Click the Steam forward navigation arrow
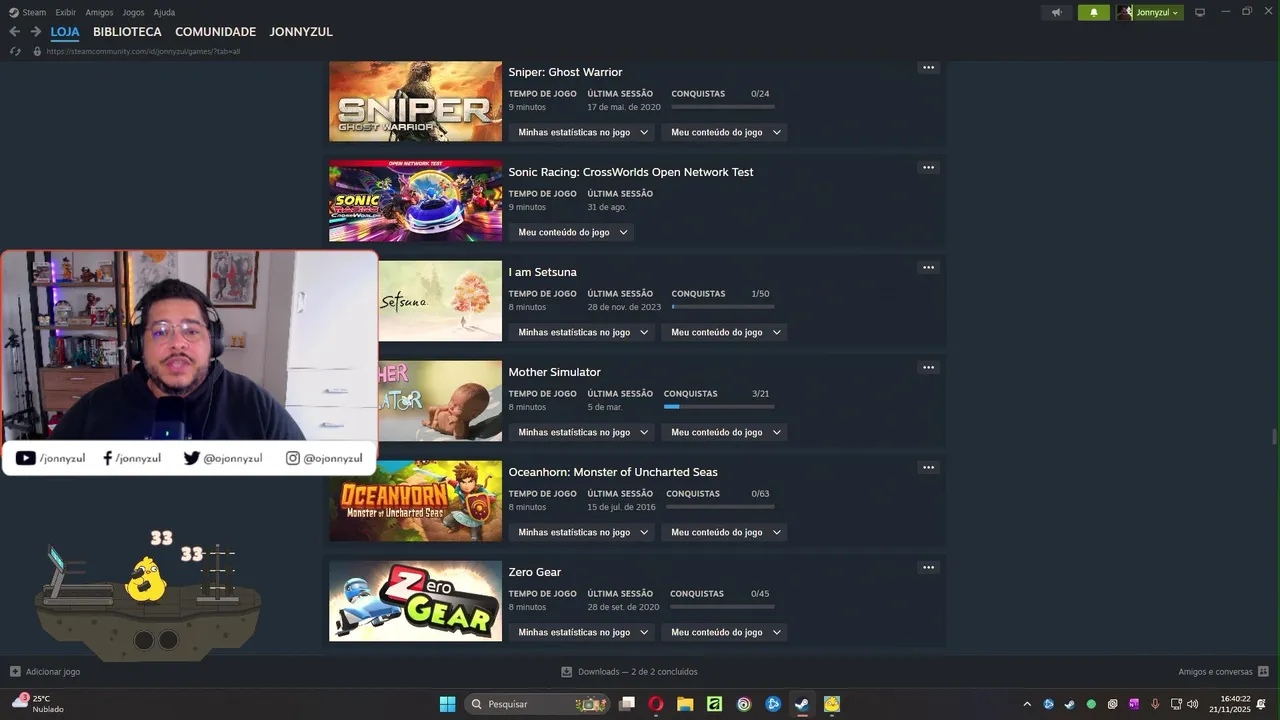 click(36, 32)
